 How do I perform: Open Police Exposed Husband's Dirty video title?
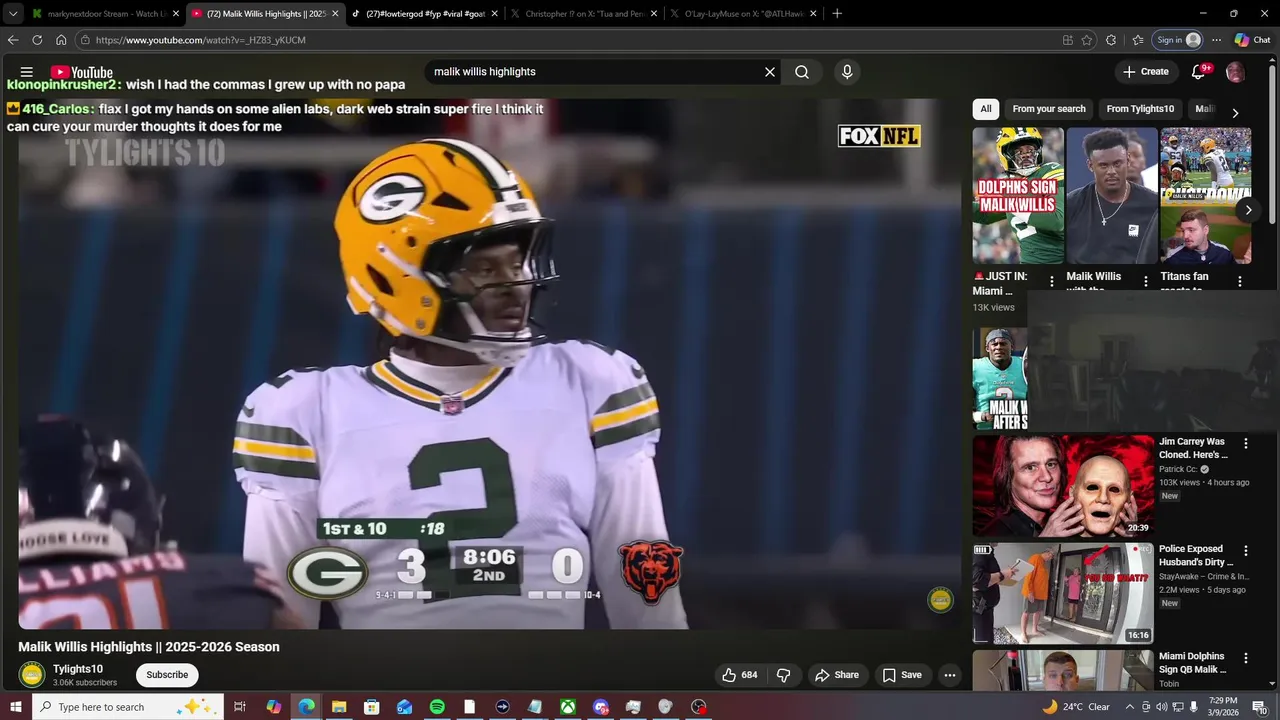point(1195,556)
